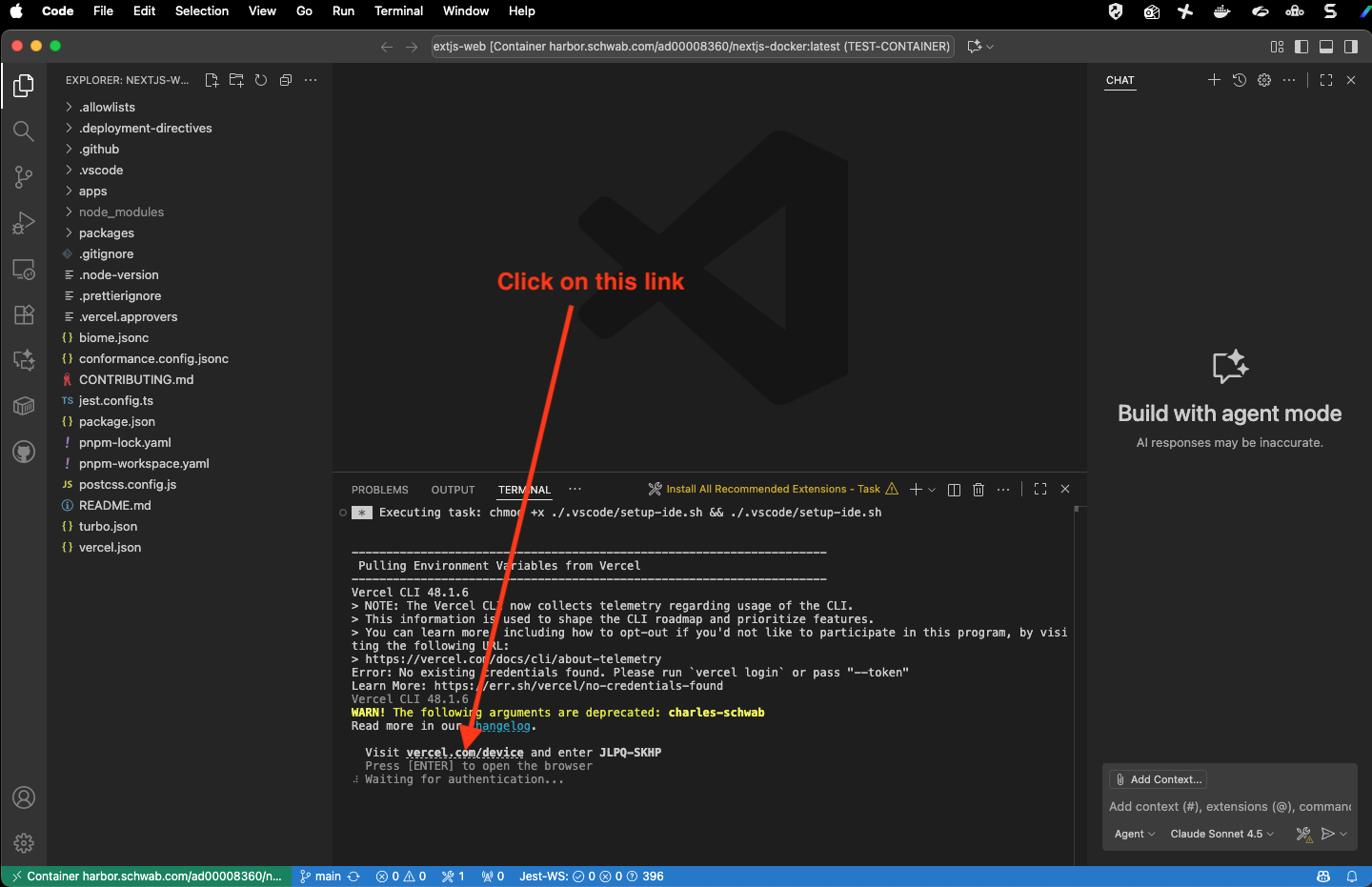Open the Source Control view
Viewport: 1372px width, 887px height.
click(x=24, y=177)
